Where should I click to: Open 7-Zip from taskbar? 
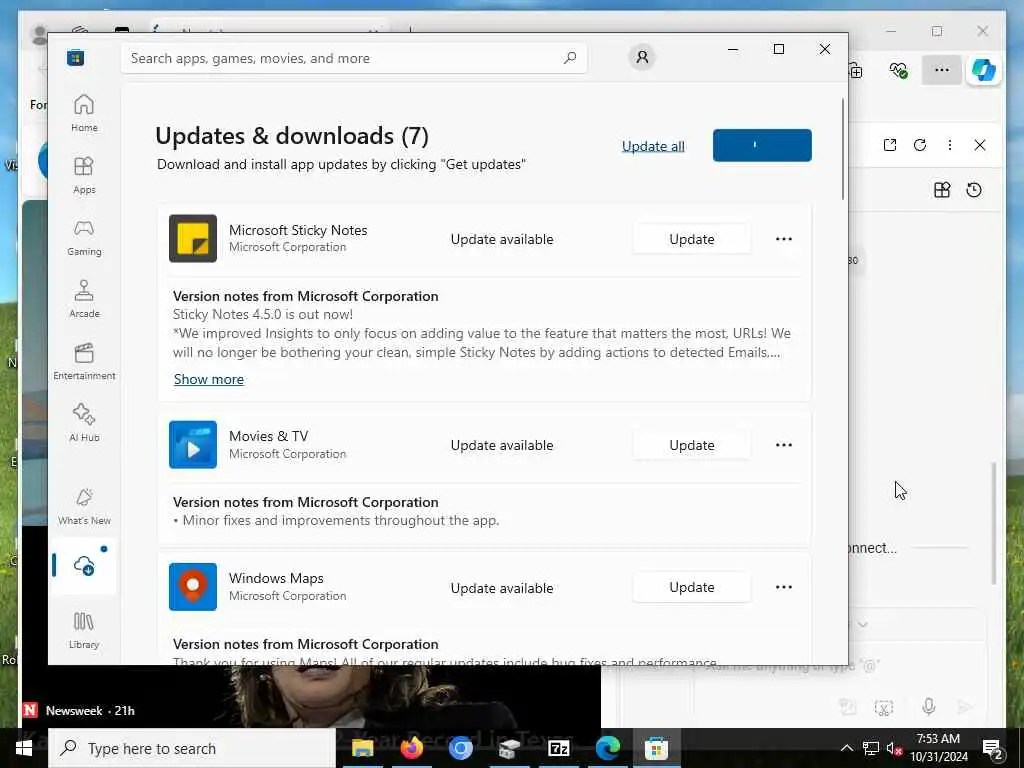pyautogui.click(x=558, y=748)
